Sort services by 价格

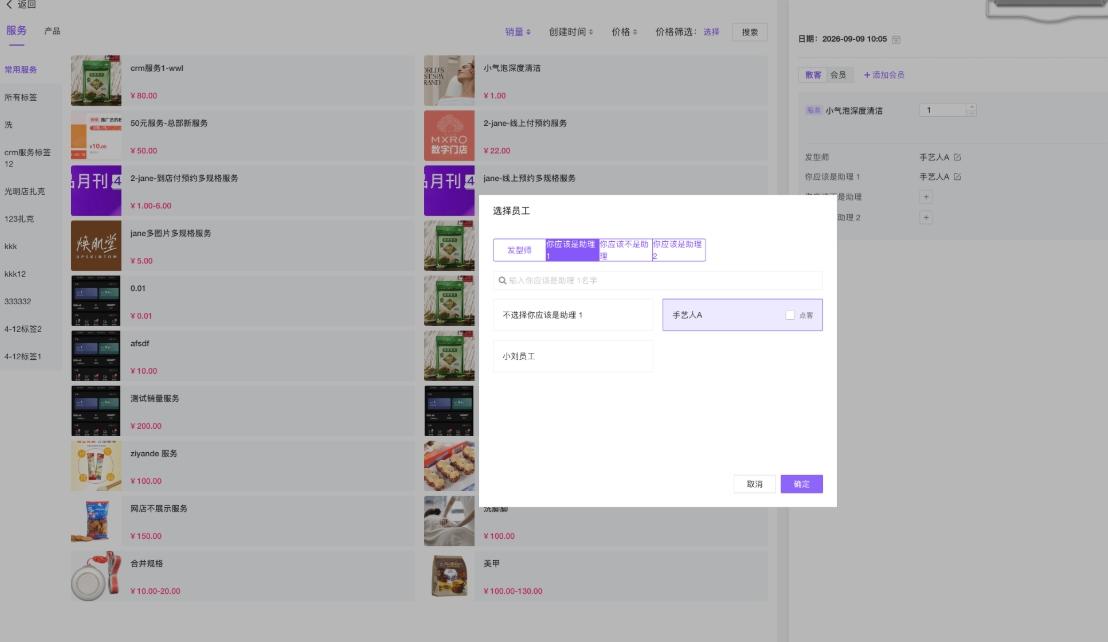coord(625,32)
